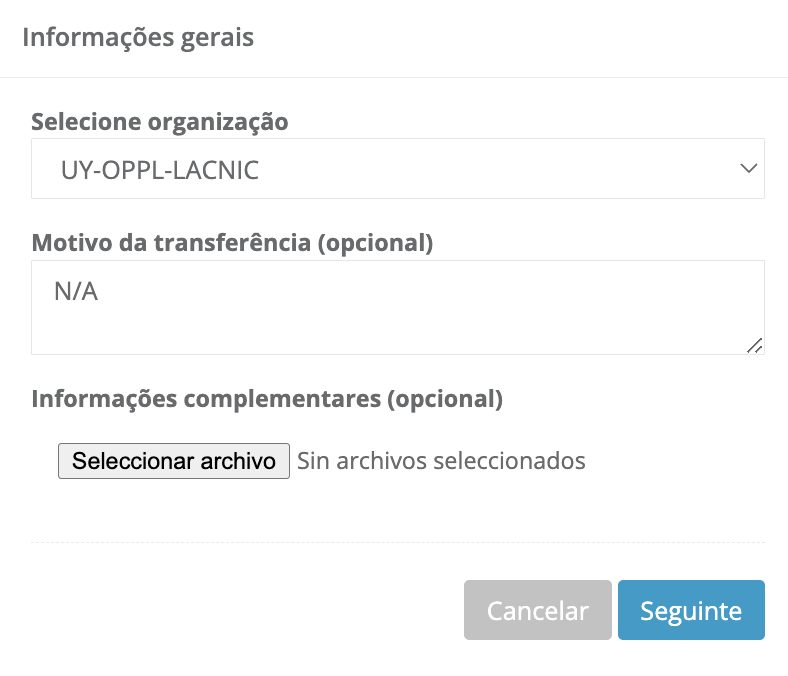Click the dashed divider above the Cancelar button
The image size is (788, 676).
point(397,543)
